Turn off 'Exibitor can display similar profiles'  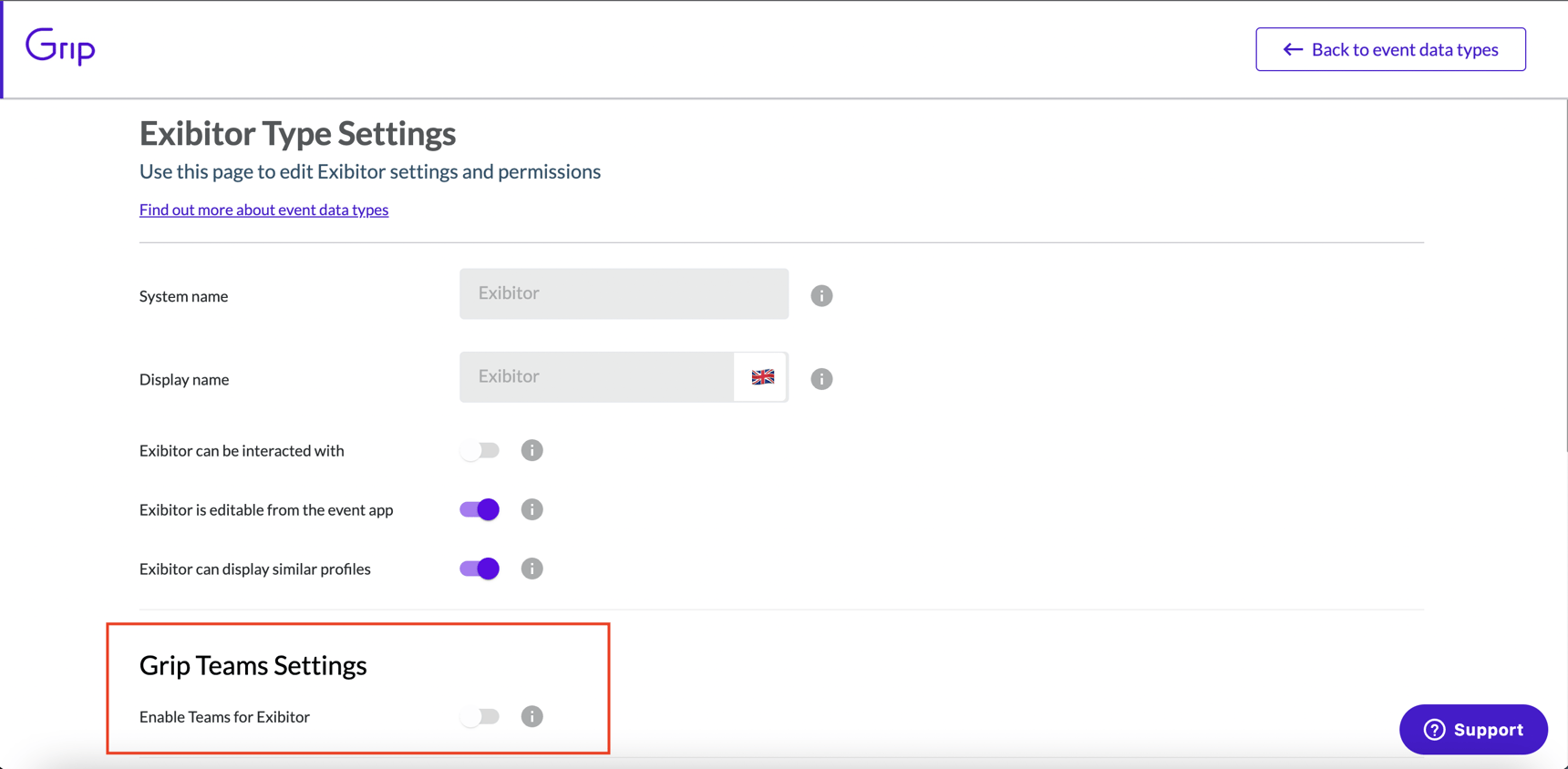(x=479, y=569)
